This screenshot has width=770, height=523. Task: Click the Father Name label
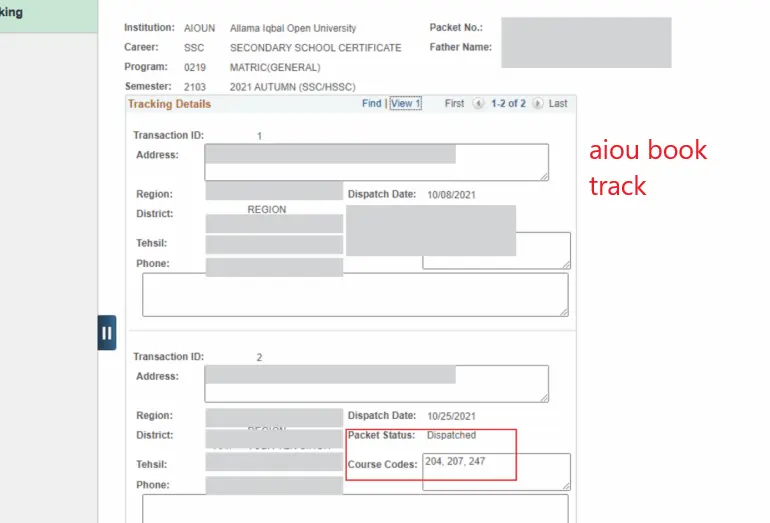(461, 47)
